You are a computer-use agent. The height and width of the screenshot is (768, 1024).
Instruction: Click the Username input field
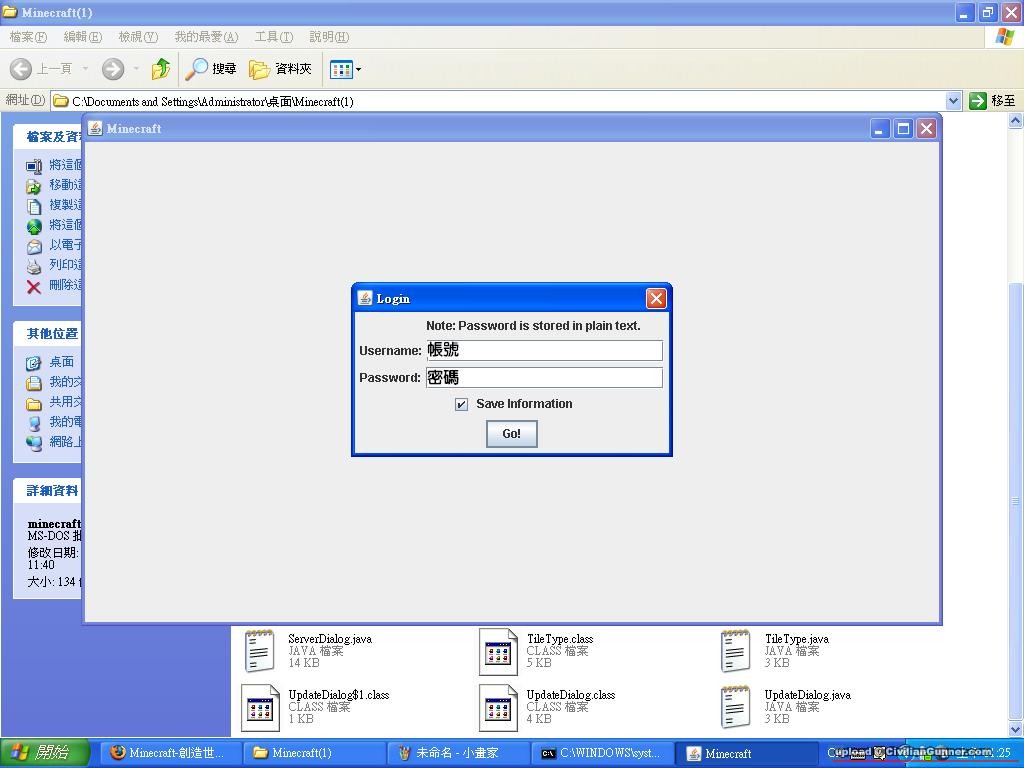pos(543,350)
